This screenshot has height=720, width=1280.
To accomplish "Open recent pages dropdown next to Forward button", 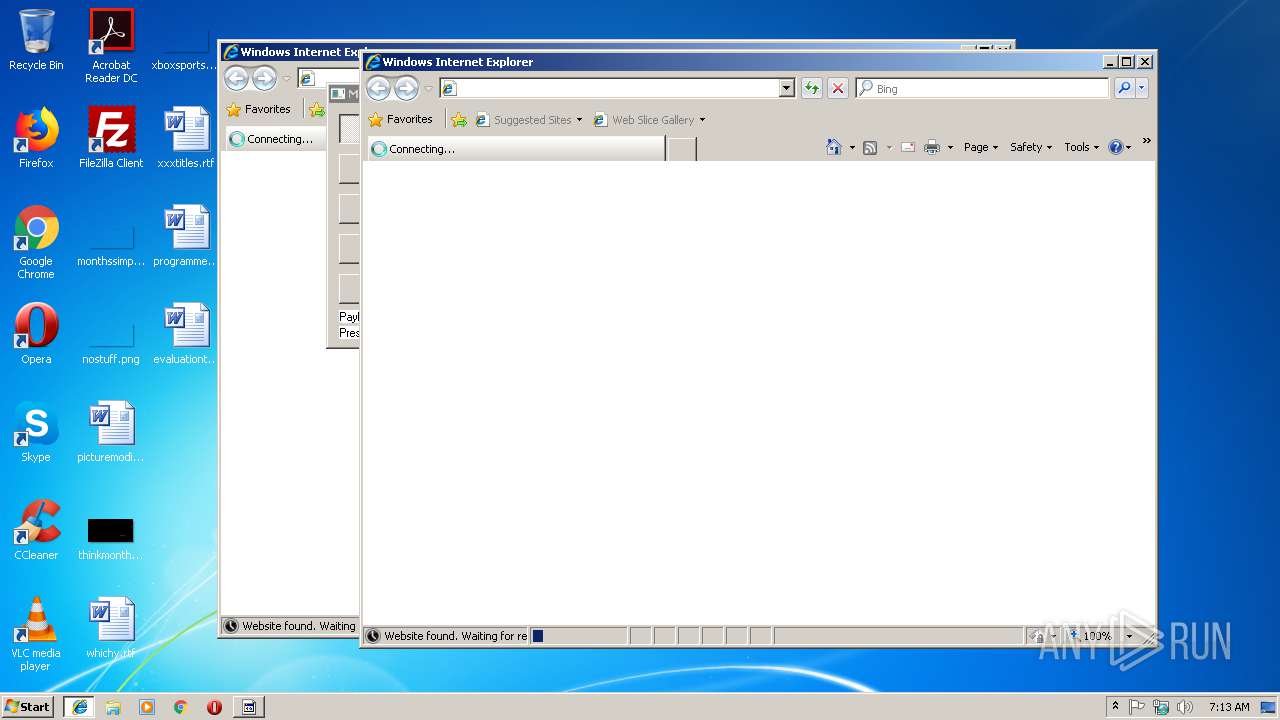I will [428, 89].
